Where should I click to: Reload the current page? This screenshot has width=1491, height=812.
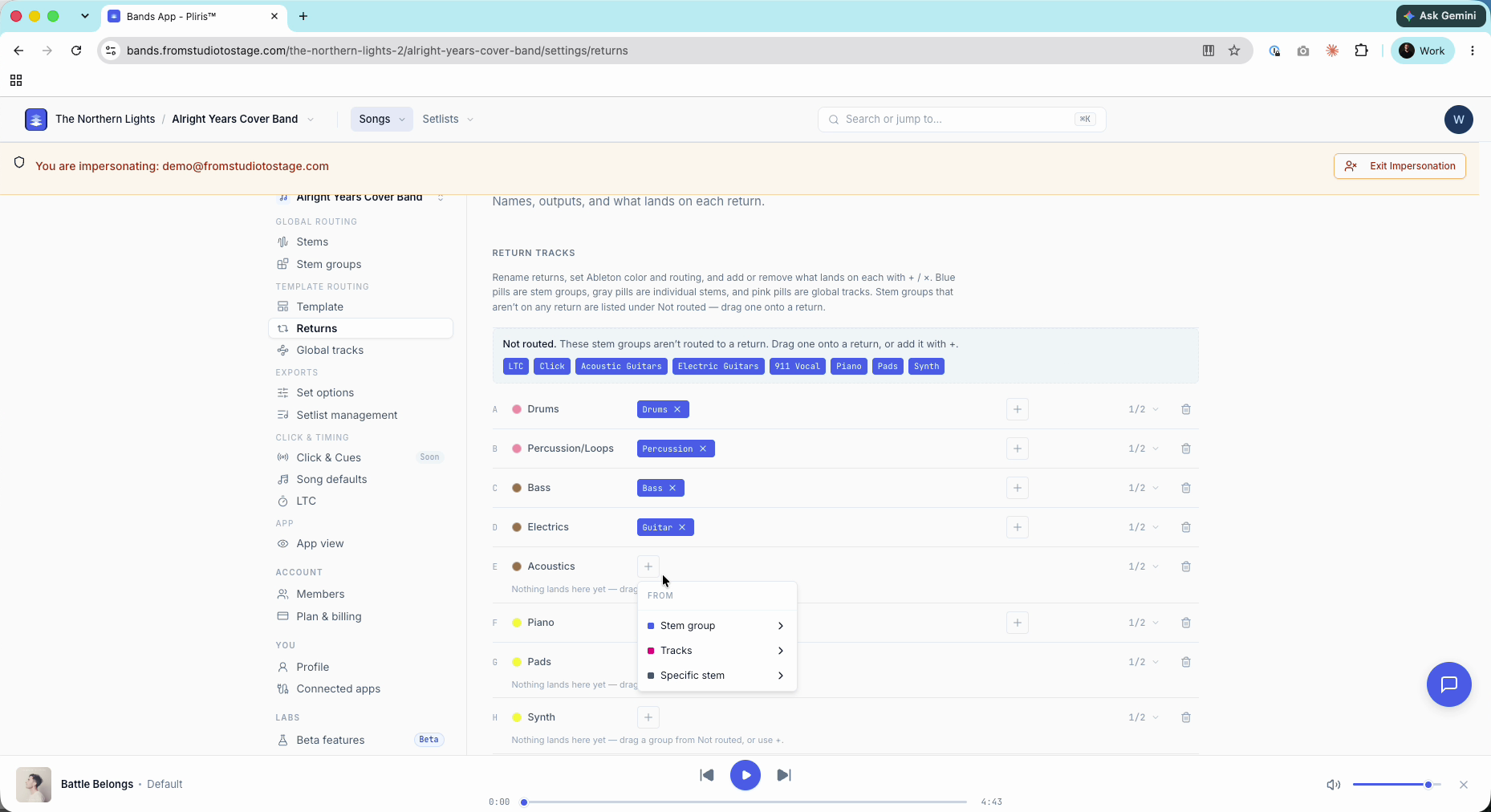click(x=76, y=51)
